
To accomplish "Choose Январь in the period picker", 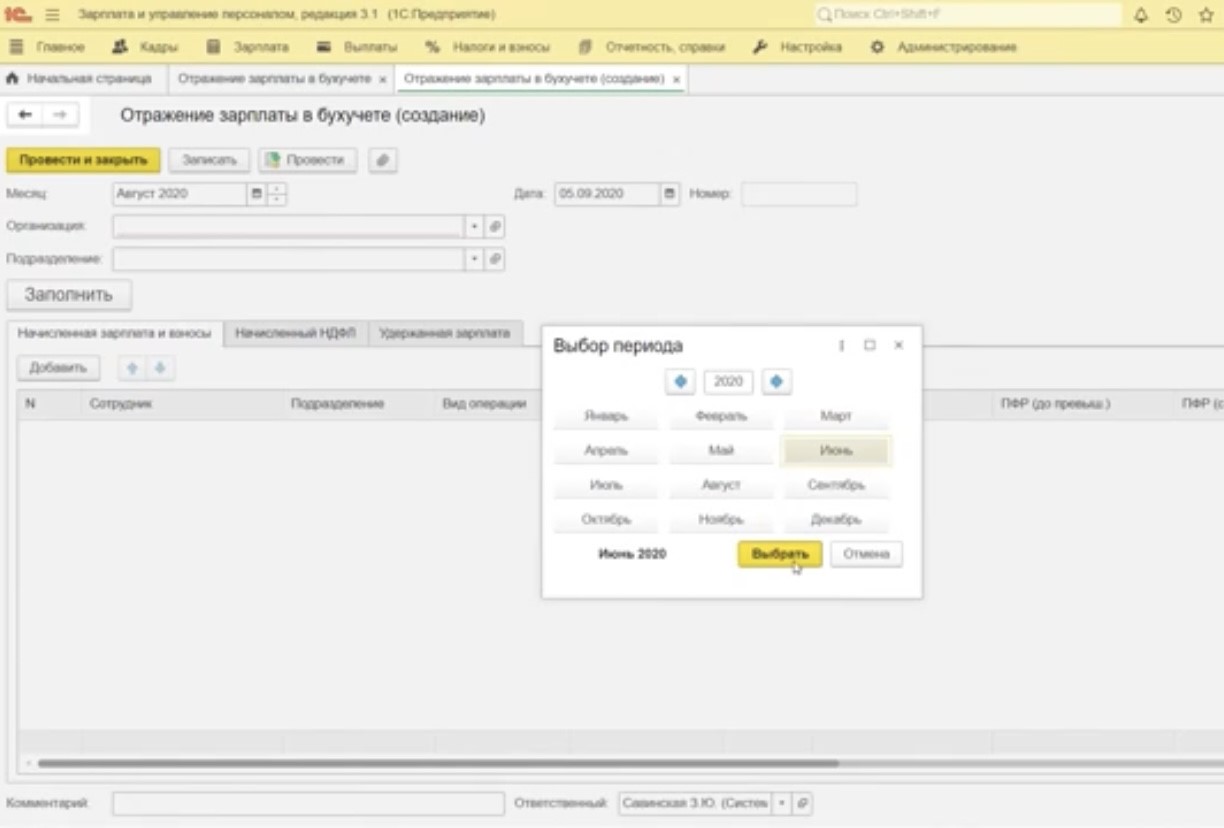I will coord(606,416).
